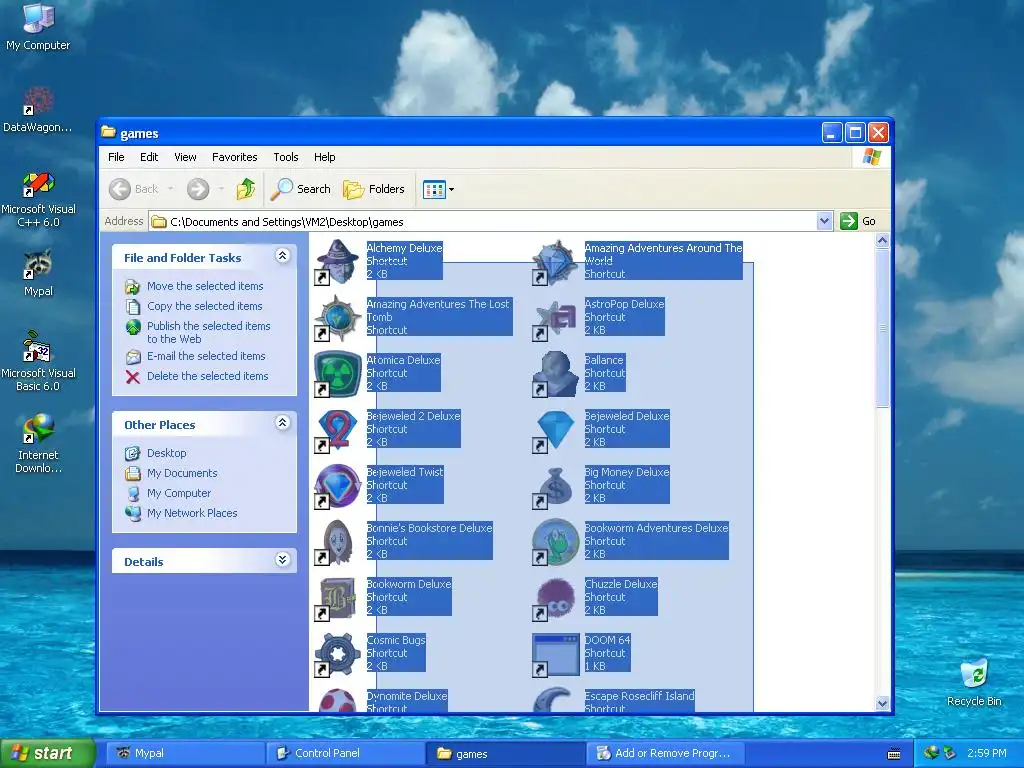Select the Bejeweled Twist shortcut icon
The width and height of the screenshot is (1024, 768).
click(x=338, y=486)
